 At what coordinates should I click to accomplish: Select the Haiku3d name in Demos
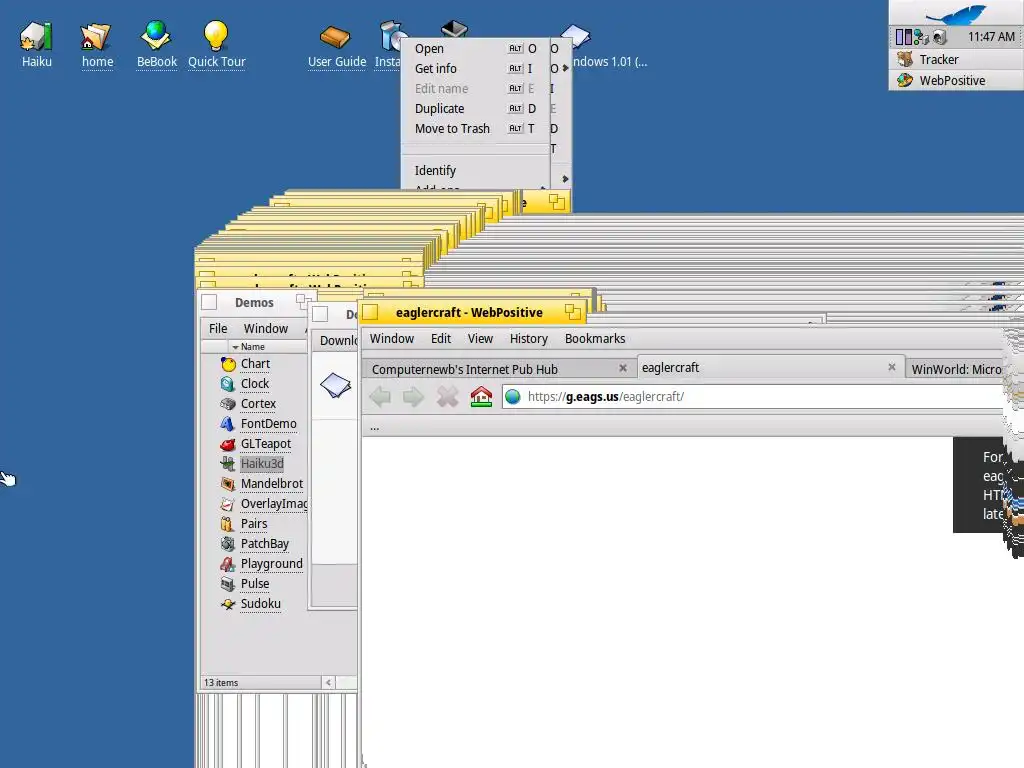[262, 464]
